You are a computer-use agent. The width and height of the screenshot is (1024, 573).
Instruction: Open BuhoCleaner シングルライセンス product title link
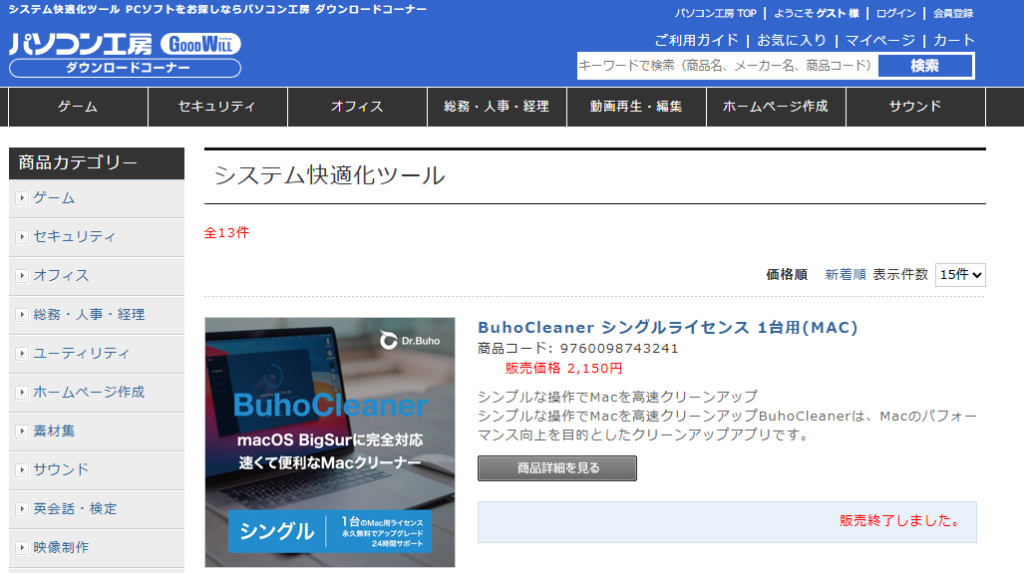(x=667, y=327)
